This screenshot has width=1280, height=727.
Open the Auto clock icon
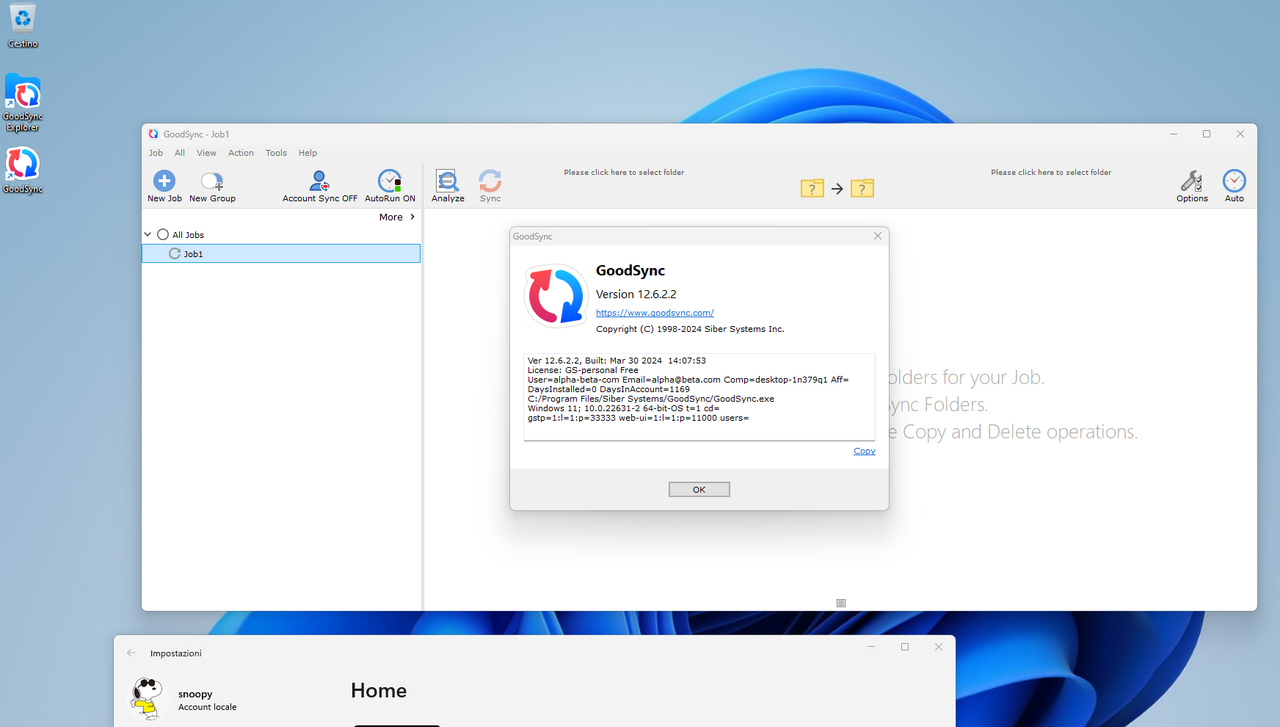click(x=1235, y=186)
